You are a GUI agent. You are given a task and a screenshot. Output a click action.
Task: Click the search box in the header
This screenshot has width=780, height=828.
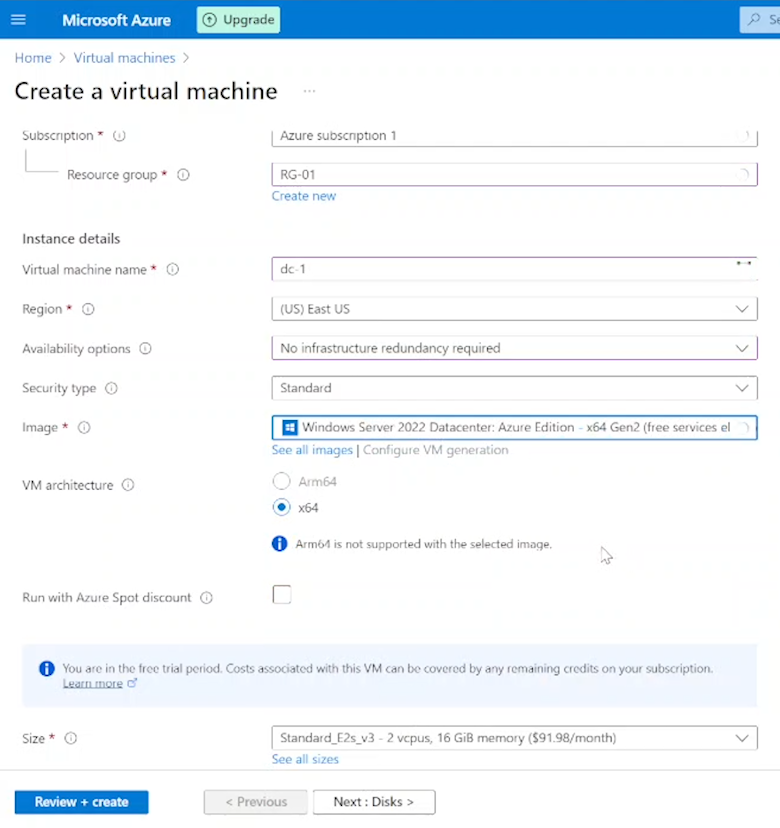(x=760, y=20)
